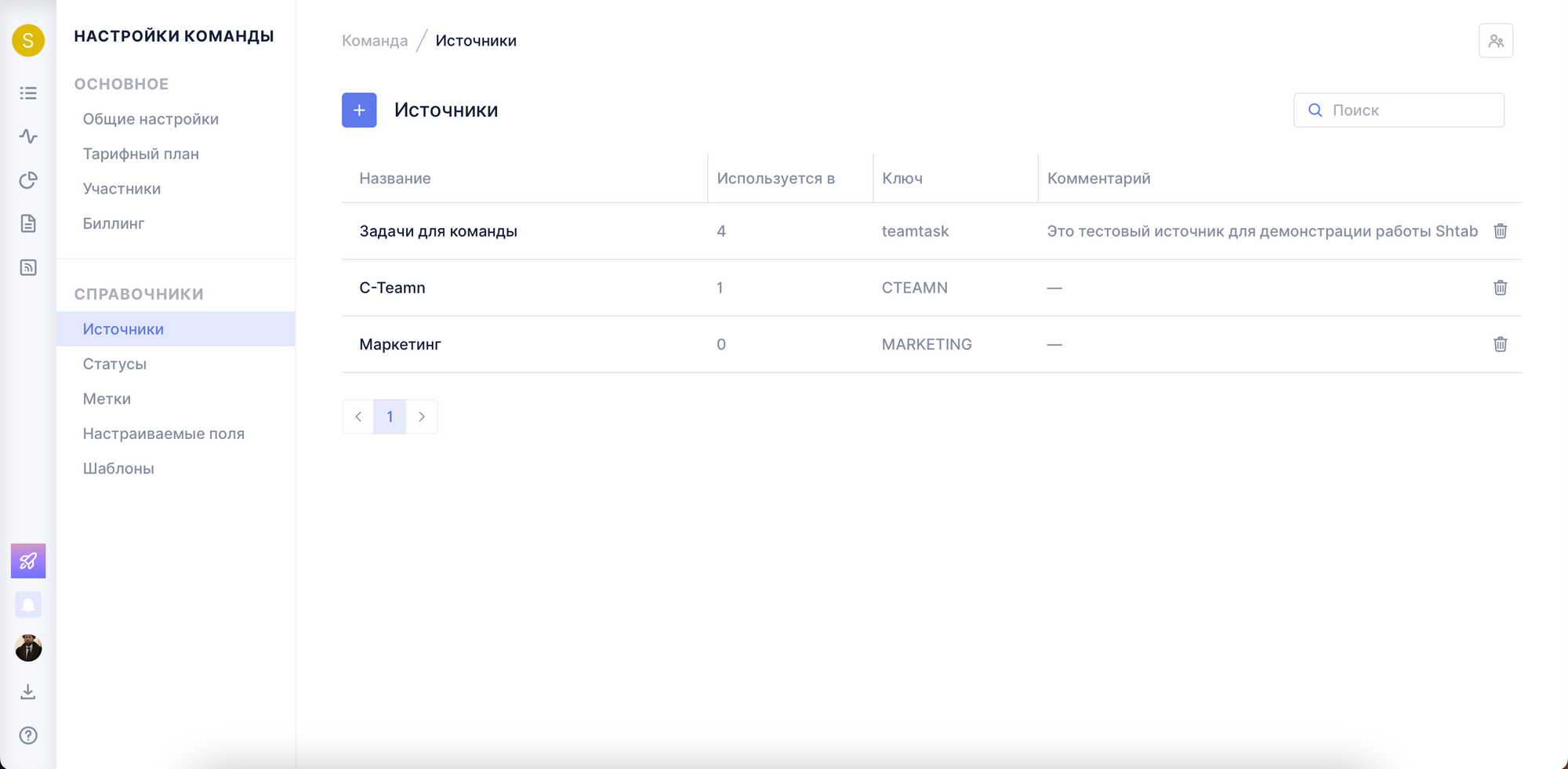Viewport: 1568px width, 769px height.
Task: Open Тарифный план settings section
Action: tap(141, 154)
